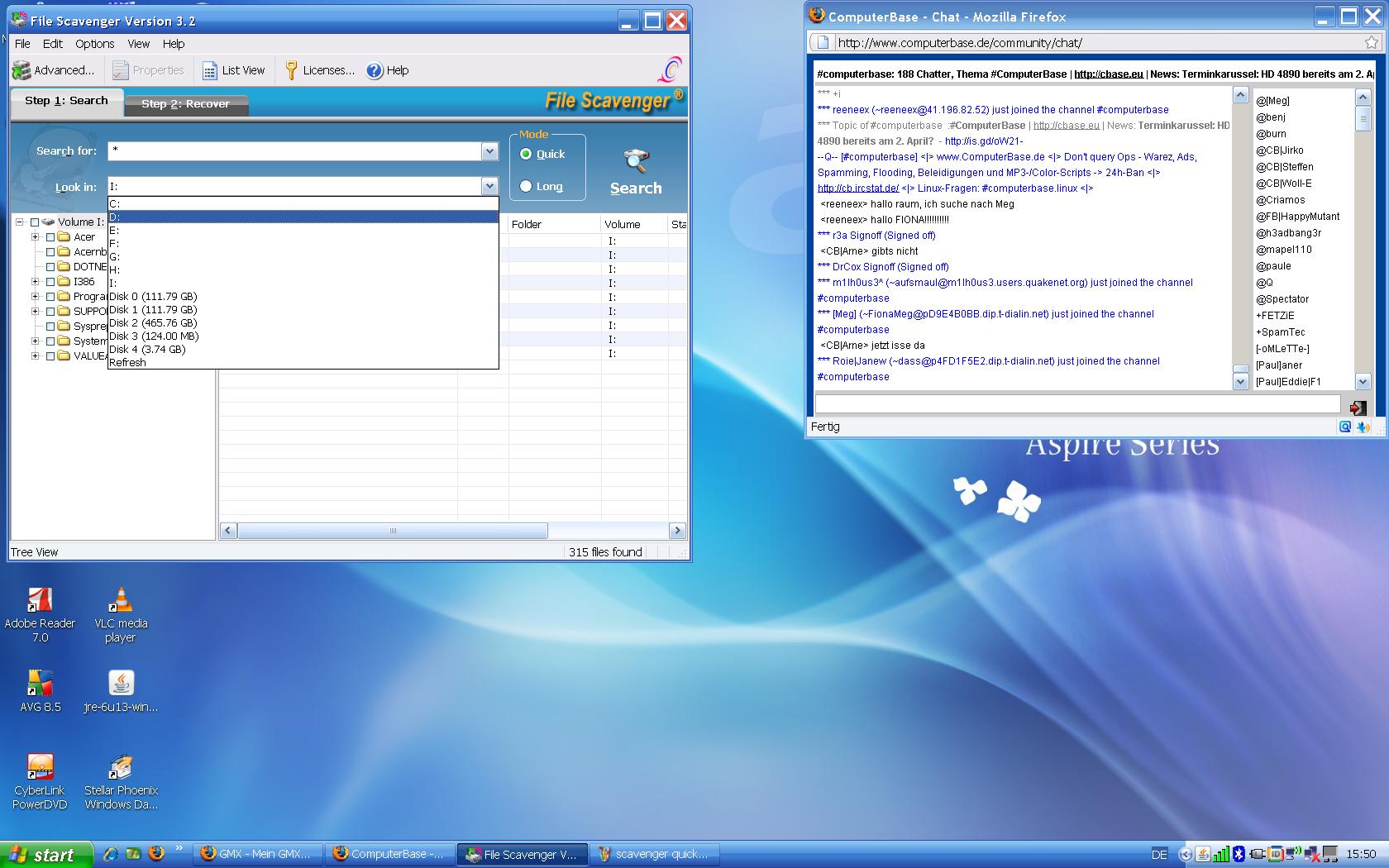Open the scavenger quick... taskbar button
This screenshot has width=1389, height=868.
pos(655,854)
